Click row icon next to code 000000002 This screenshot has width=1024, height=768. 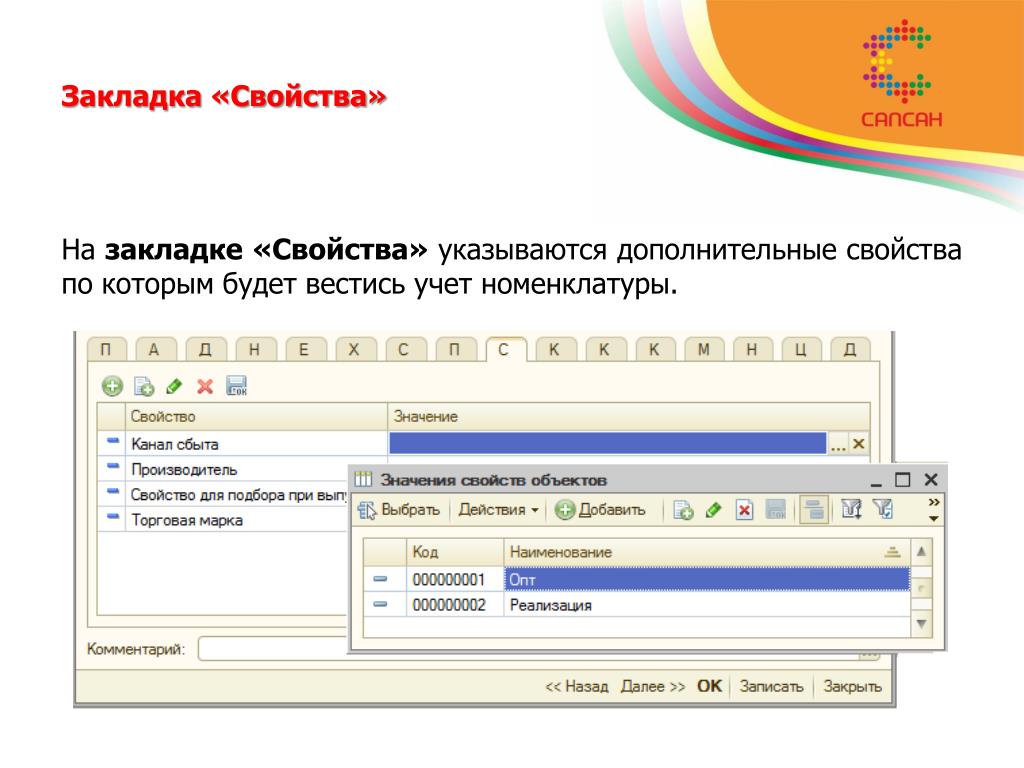pyautogui.click(x=380, y=605)
